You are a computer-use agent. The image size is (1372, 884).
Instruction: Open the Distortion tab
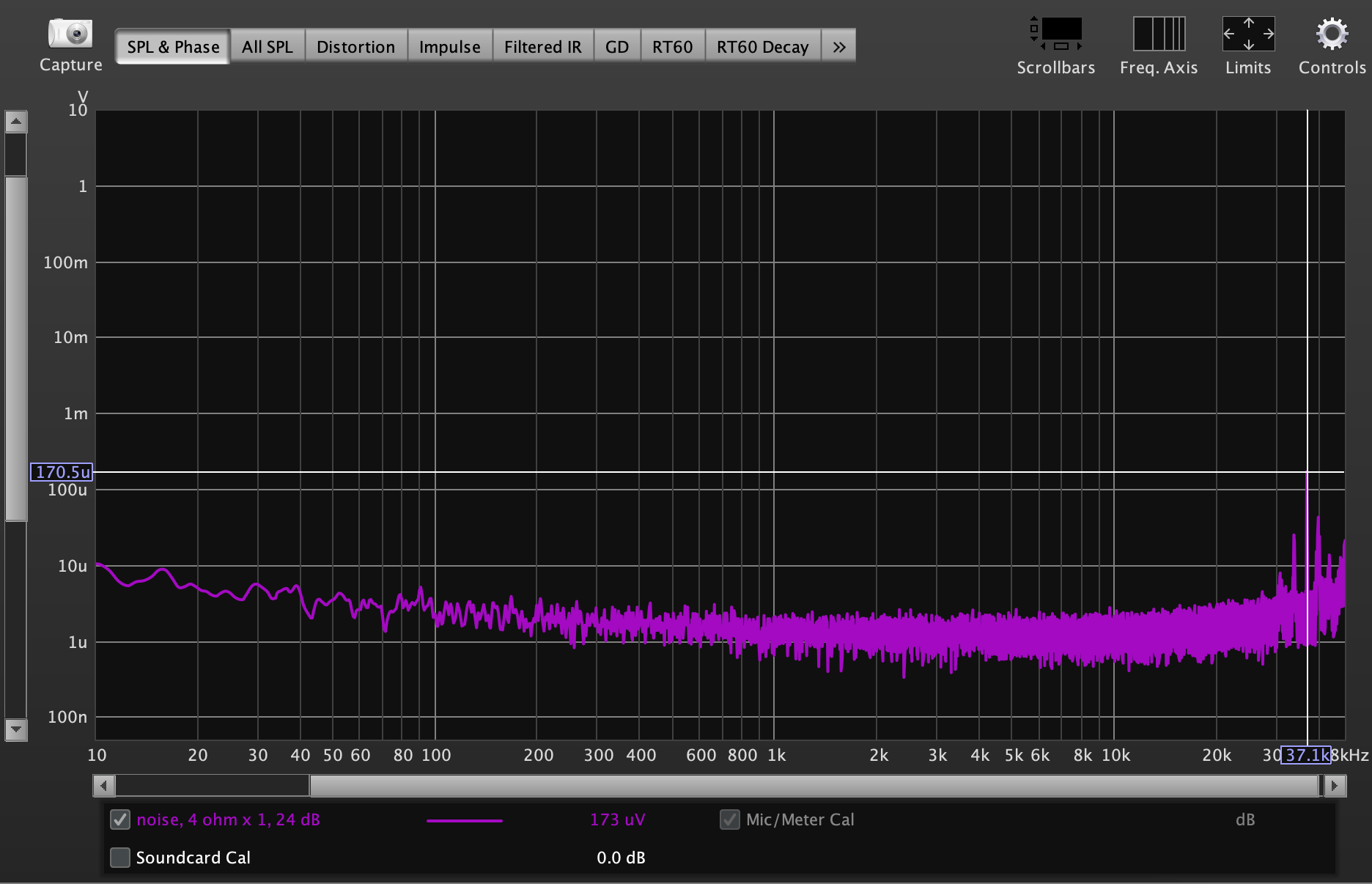(356, 47)
